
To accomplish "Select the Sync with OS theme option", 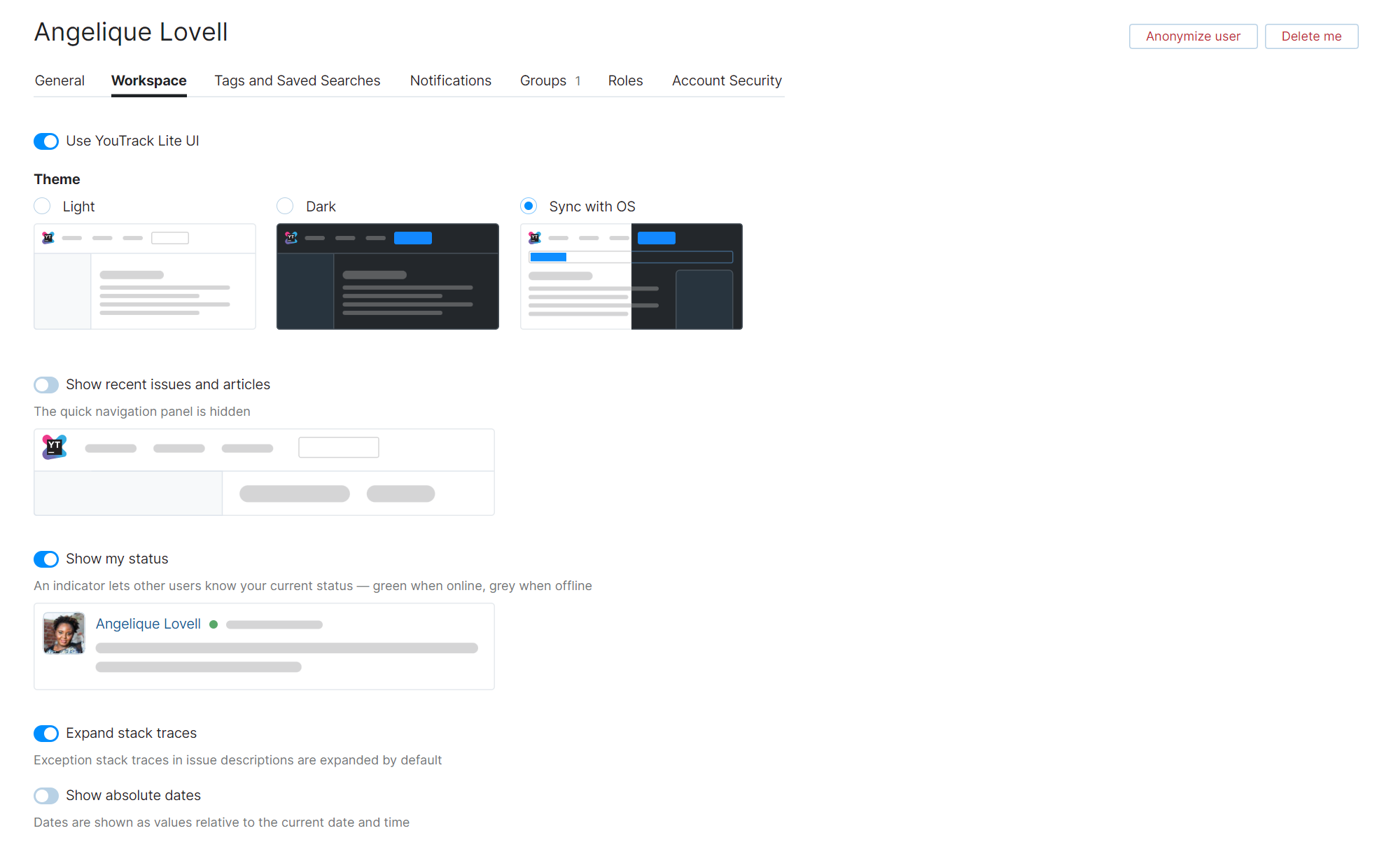I will point(529,206).
